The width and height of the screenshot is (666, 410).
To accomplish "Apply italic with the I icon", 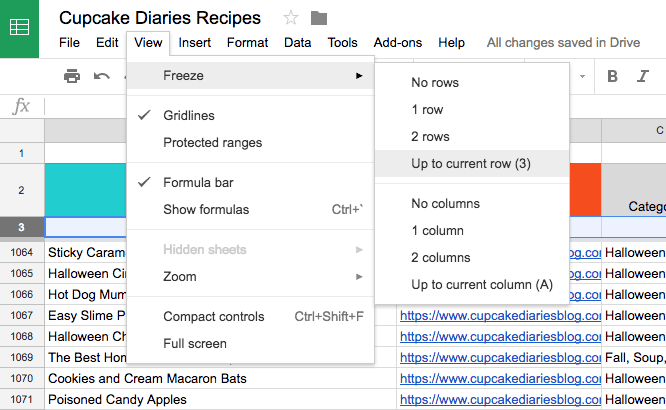I will point(643,76).
